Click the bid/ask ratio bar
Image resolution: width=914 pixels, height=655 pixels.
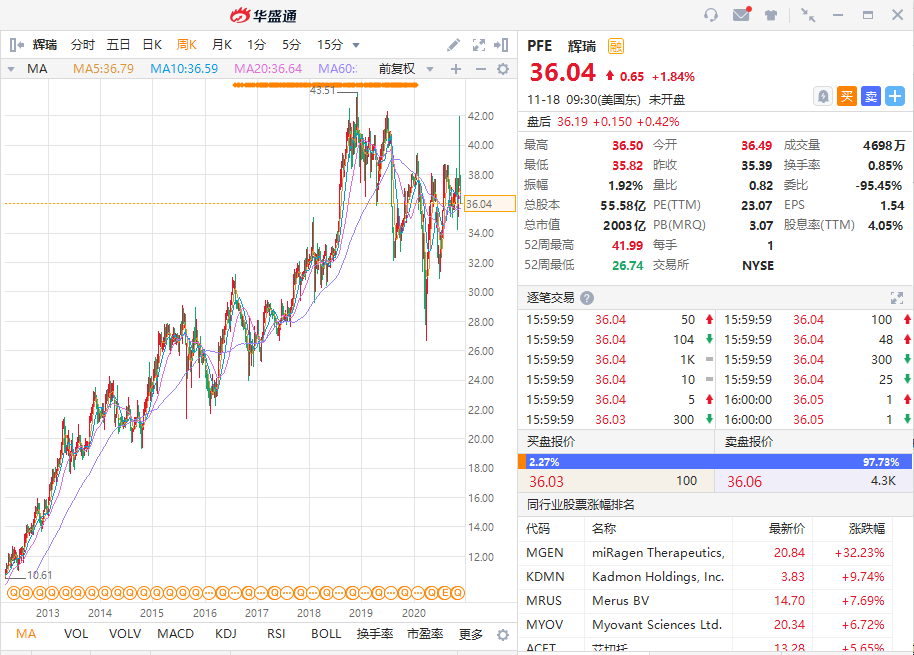click(x=715, y=462)
